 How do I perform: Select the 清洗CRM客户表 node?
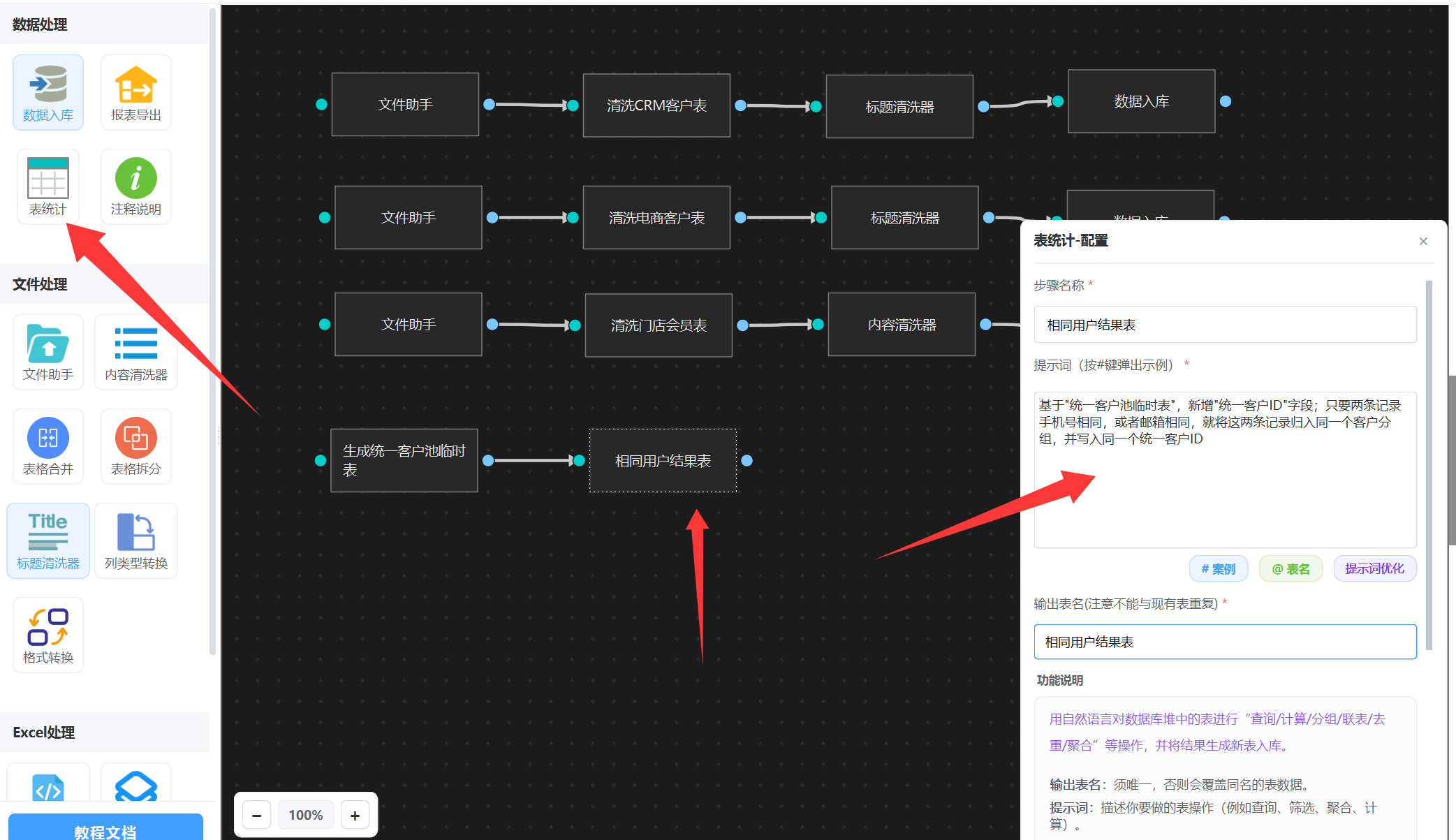(656, 105)
